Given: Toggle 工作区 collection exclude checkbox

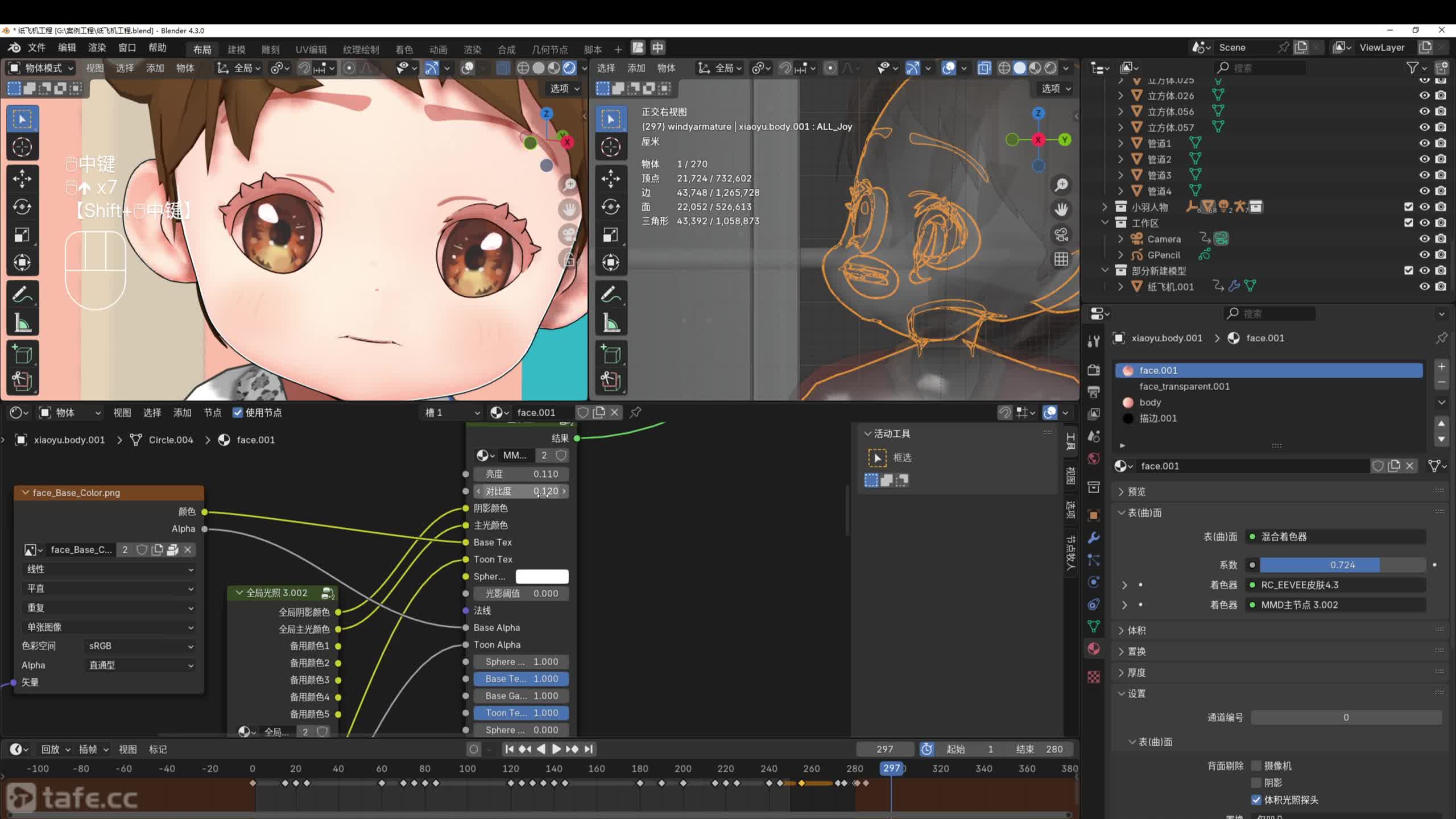Looking at the screenshot, I should (1408, 222).
